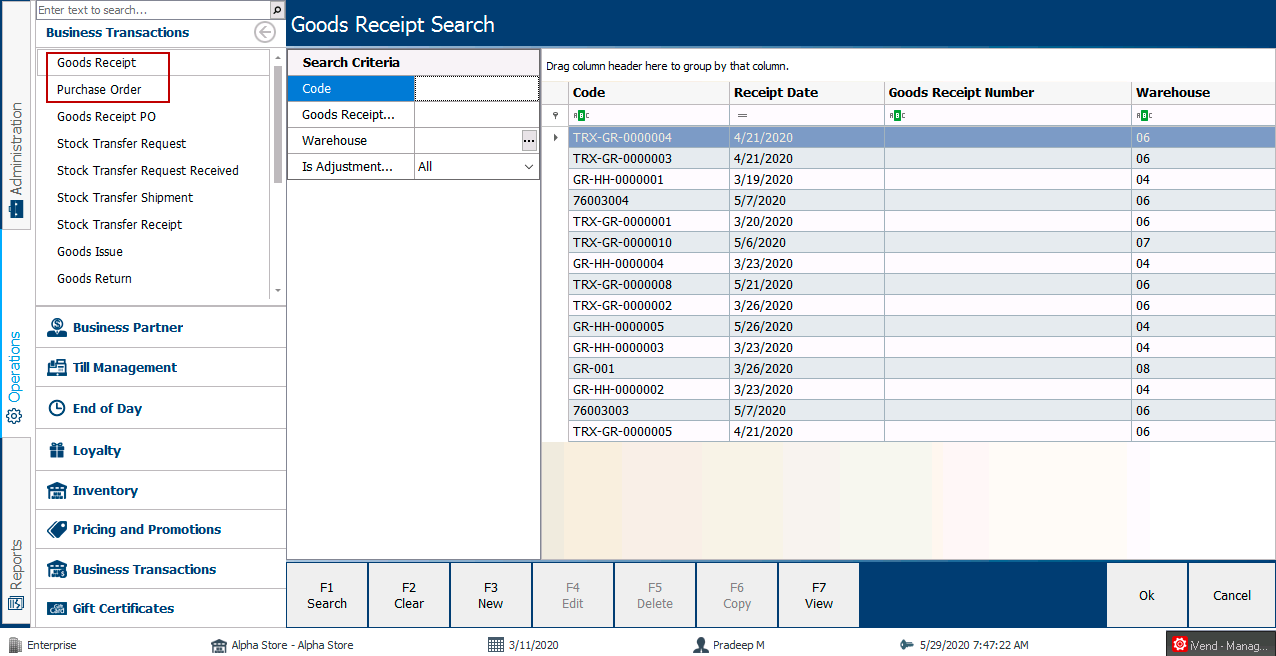The width and height of the screenshot is (1276, 656).
Task: Open Business Partner section icon
Action: point(57,327)
